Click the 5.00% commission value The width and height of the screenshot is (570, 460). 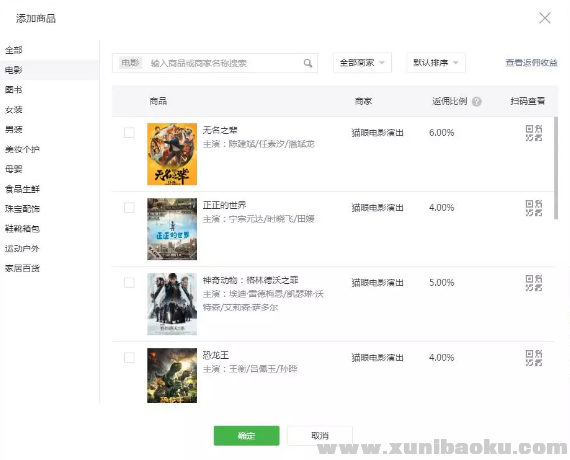[x=441, y=283]
